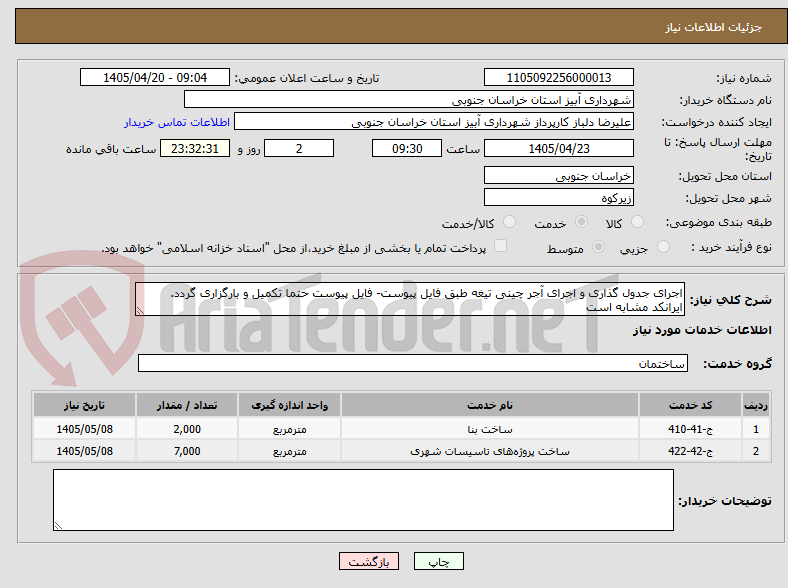Click the جزئیات اطلاعات نیاز page header
788x588 pixels.
coord(714,27)
